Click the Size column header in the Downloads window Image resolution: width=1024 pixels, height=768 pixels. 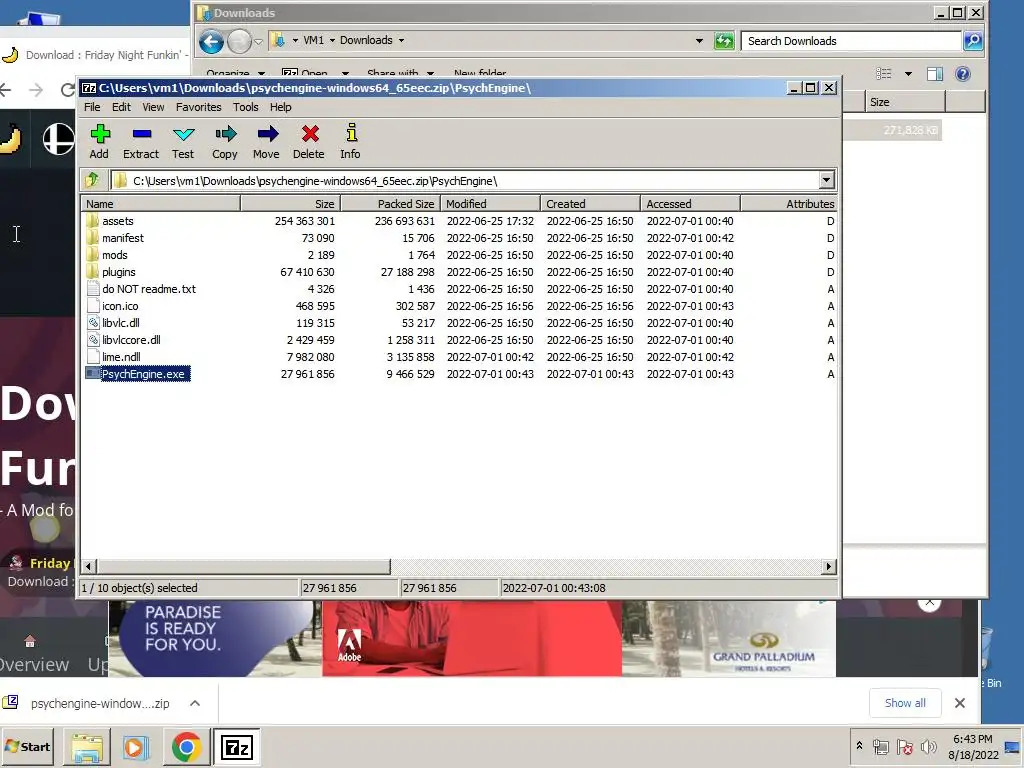tap(906, 102)
